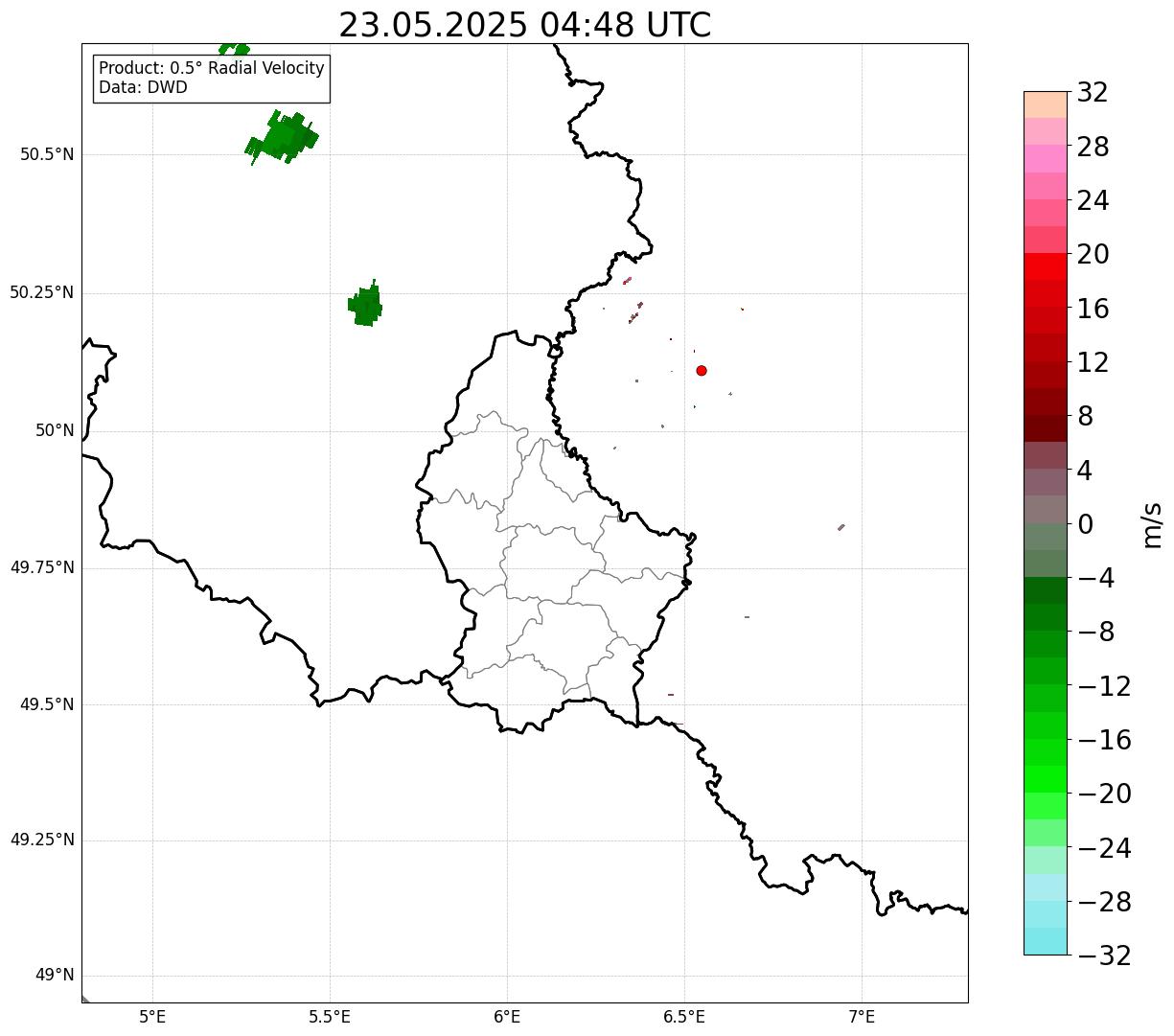Image resolution: width=1174 pixels, height=1036 pixels.
Task: Click colorbar tick label −28
Action: [x=1104, y=902]
